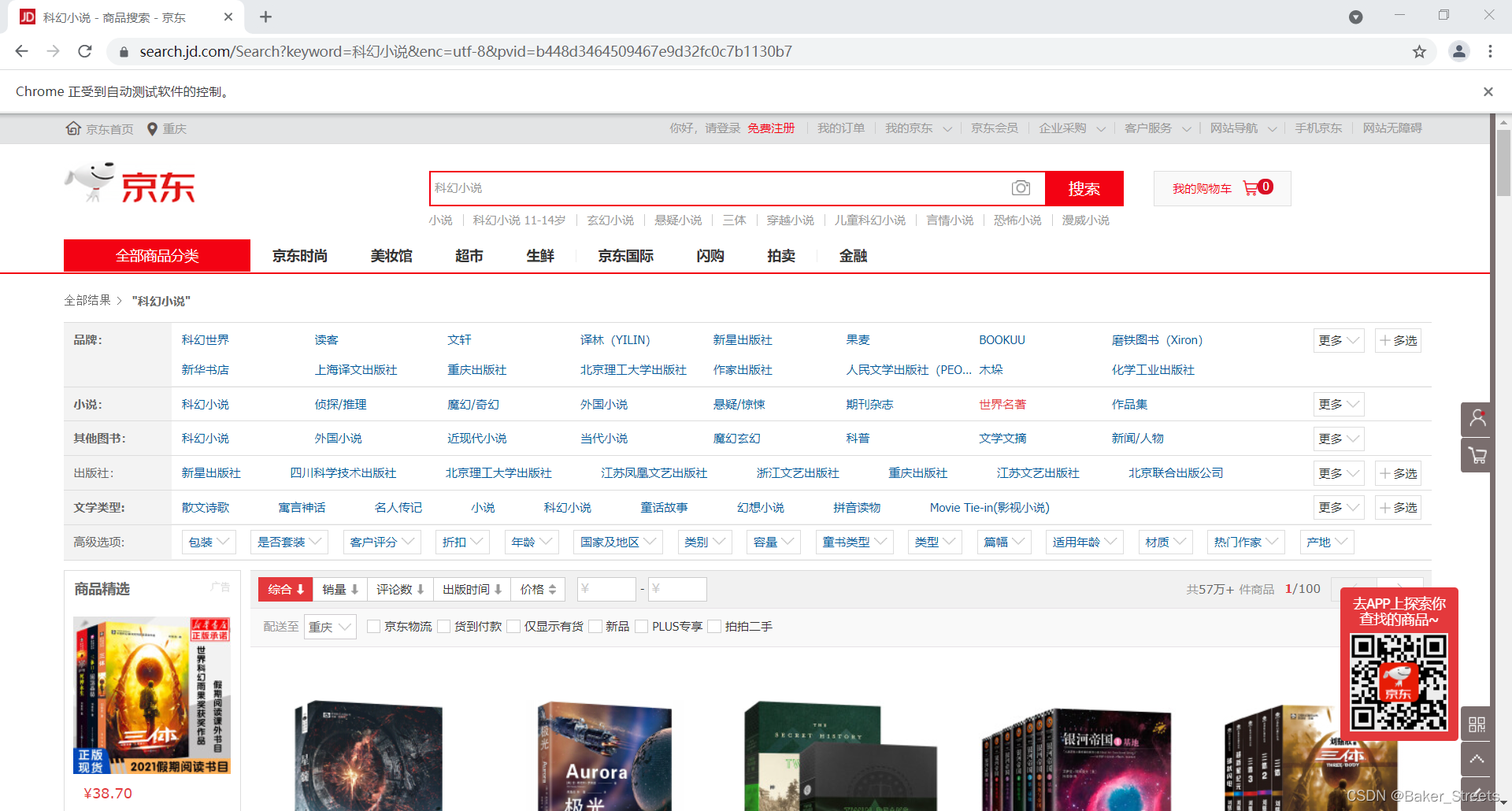Open the 全部商品分类 menu

click(x=157, y=256)
